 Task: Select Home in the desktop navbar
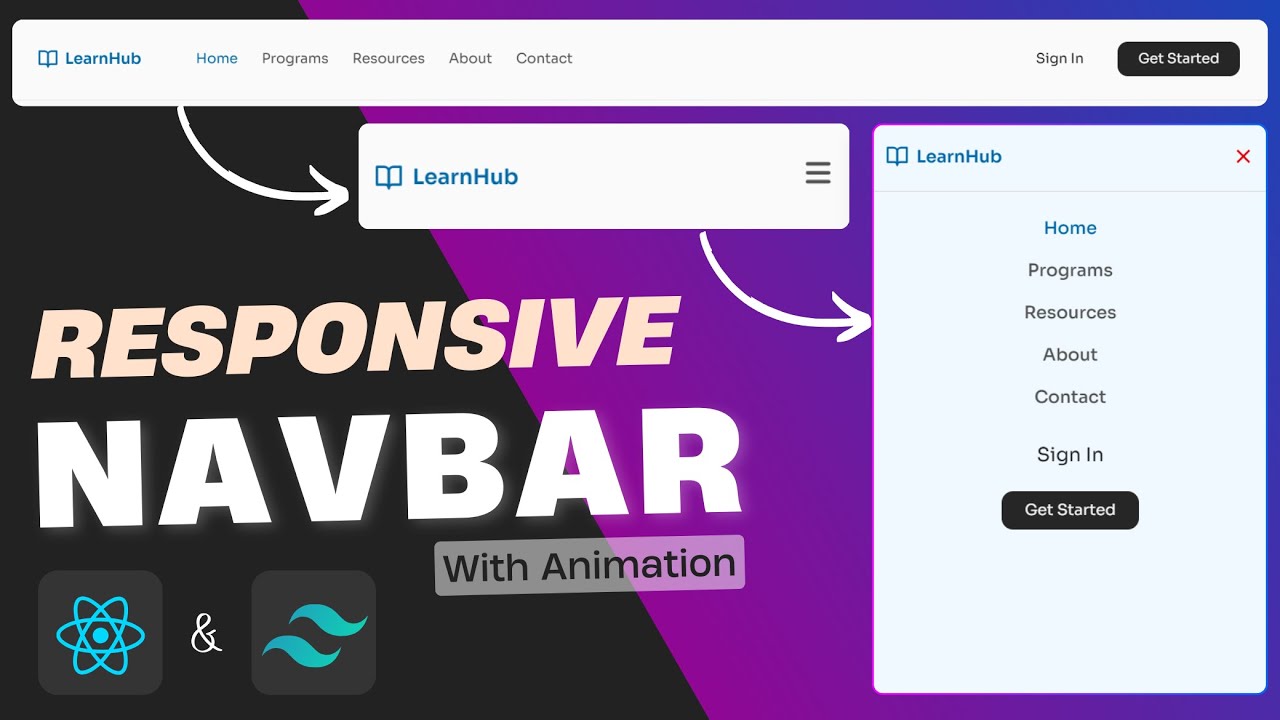[x=217, y=58]
